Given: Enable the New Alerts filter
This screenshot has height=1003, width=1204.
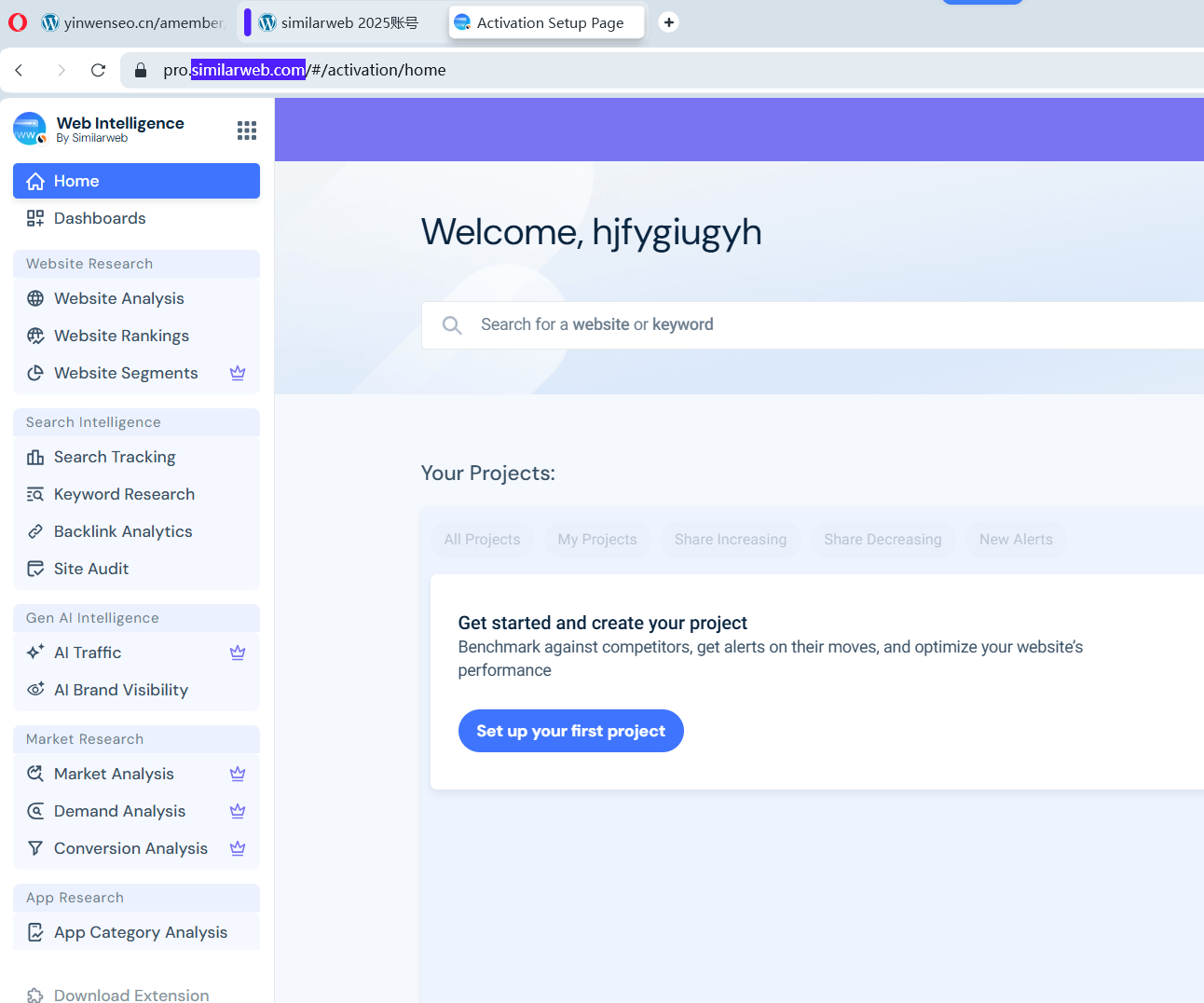Looking at the screenshot, I should (1016, 539).
